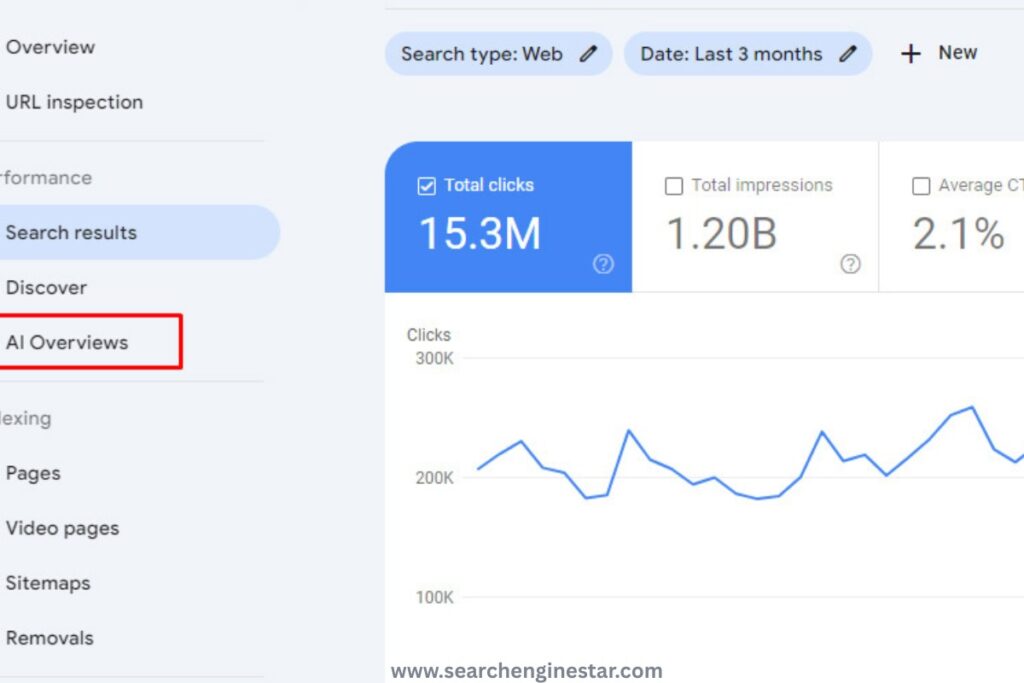This screenshot has width=1024, height=683.
Task: Select the Discover report in the sidebar
Action: pos(46,287)
